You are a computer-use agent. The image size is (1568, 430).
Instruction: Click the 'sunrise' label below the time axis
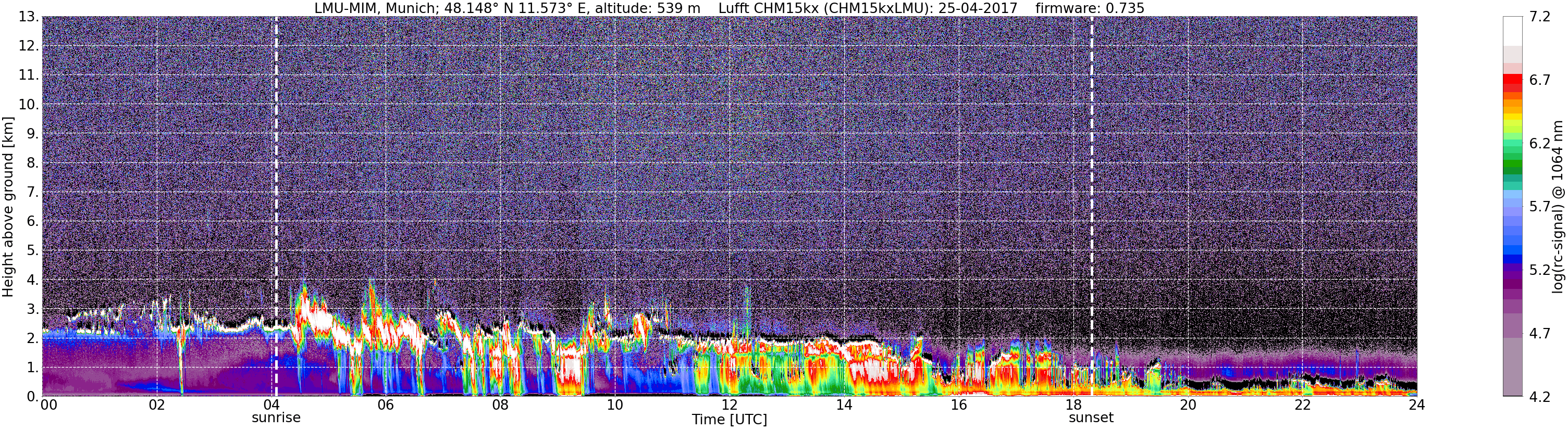[x=276, y=418]
